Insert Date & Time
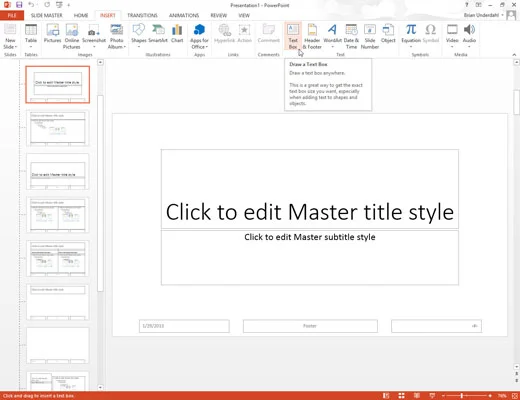Screen dimensions: 520x400 351,36
